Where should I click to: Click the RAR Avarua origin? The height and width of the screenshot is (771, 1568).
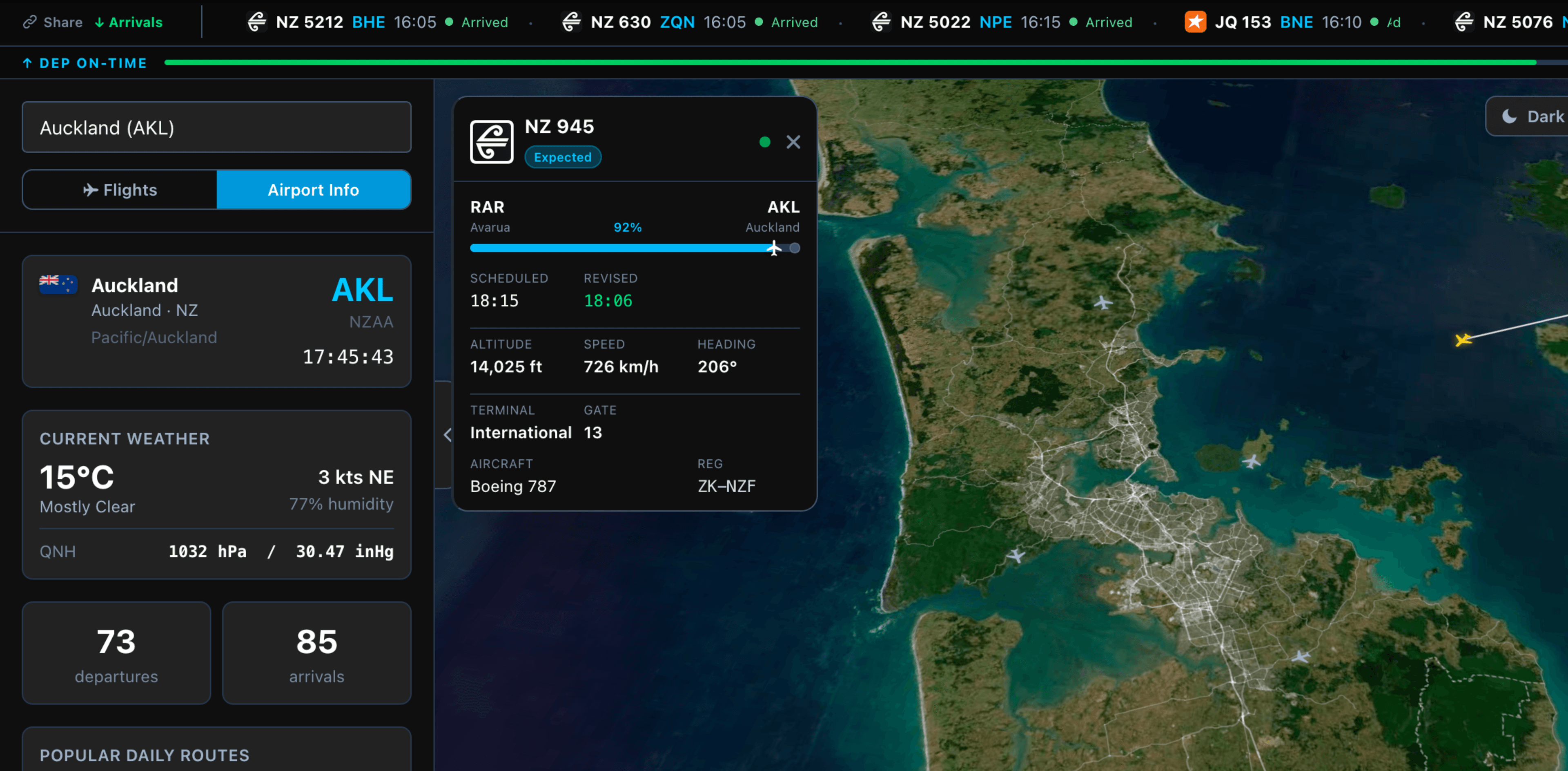click(x=490, y=216)
